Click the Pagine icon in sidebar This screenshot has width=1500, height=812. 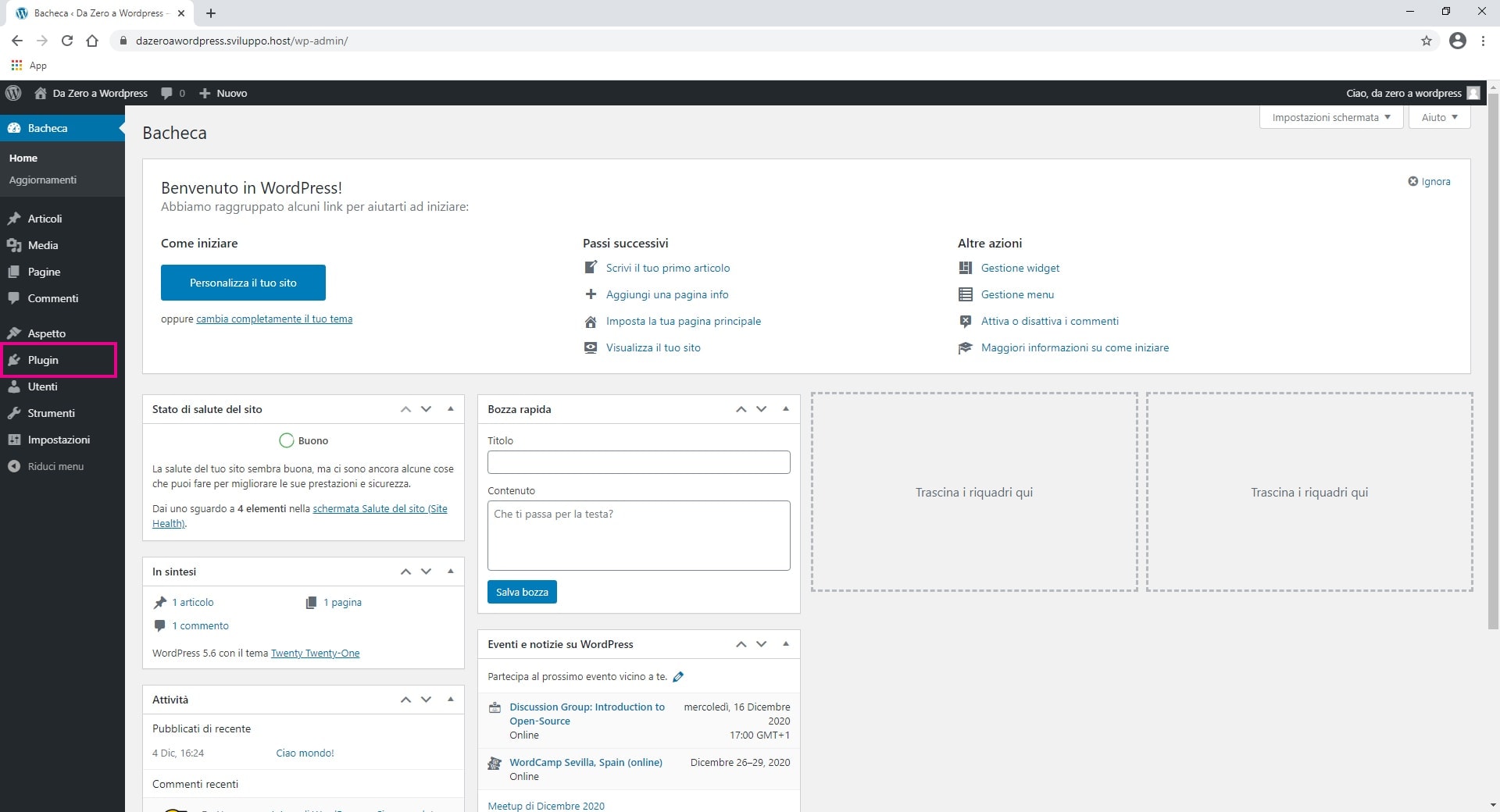point(14,272)
